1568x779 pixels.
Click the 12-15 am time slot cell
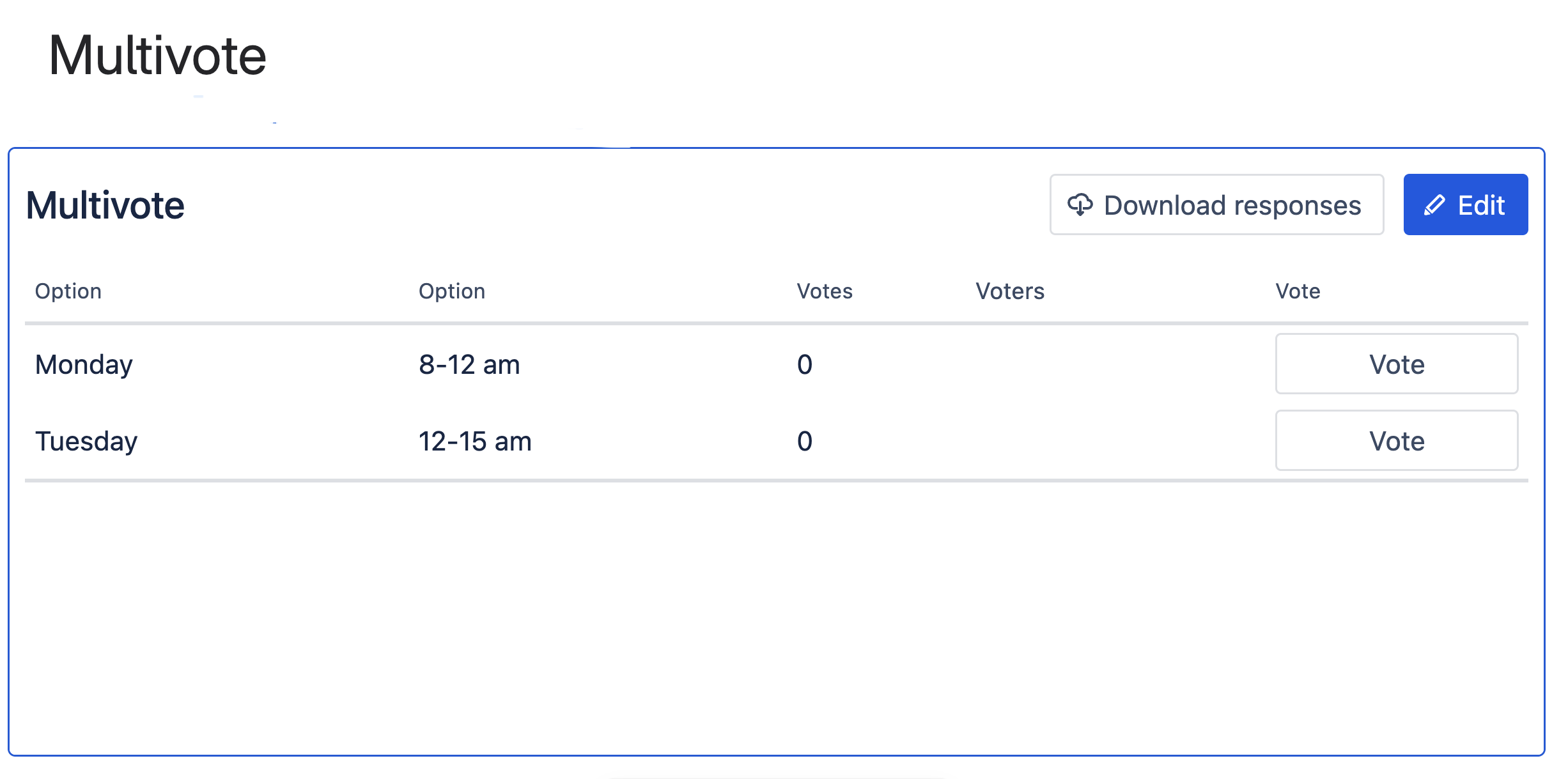pos(475,442)
